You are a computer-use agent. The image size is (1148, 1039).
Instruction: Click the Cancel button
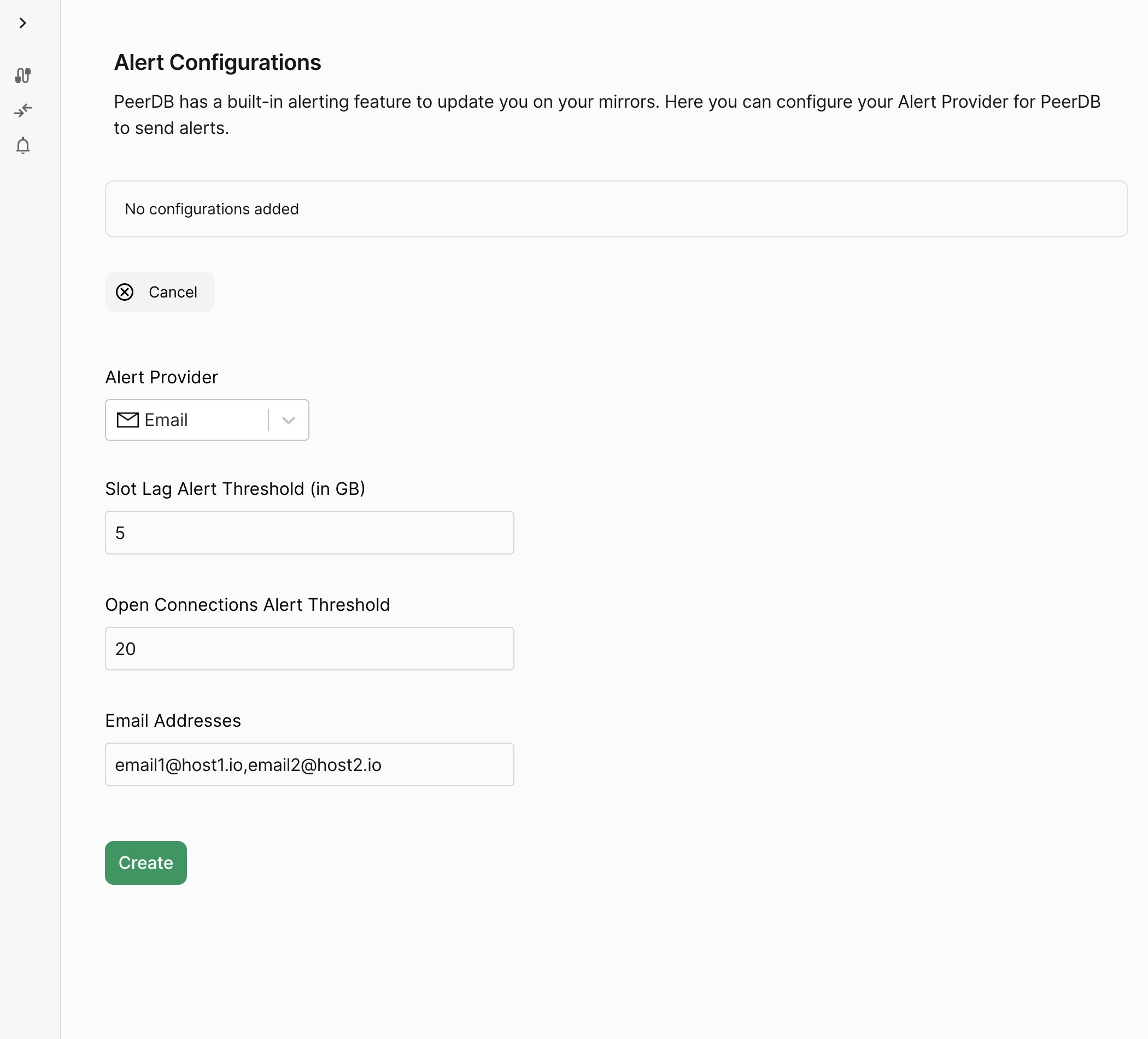[160, 292]
